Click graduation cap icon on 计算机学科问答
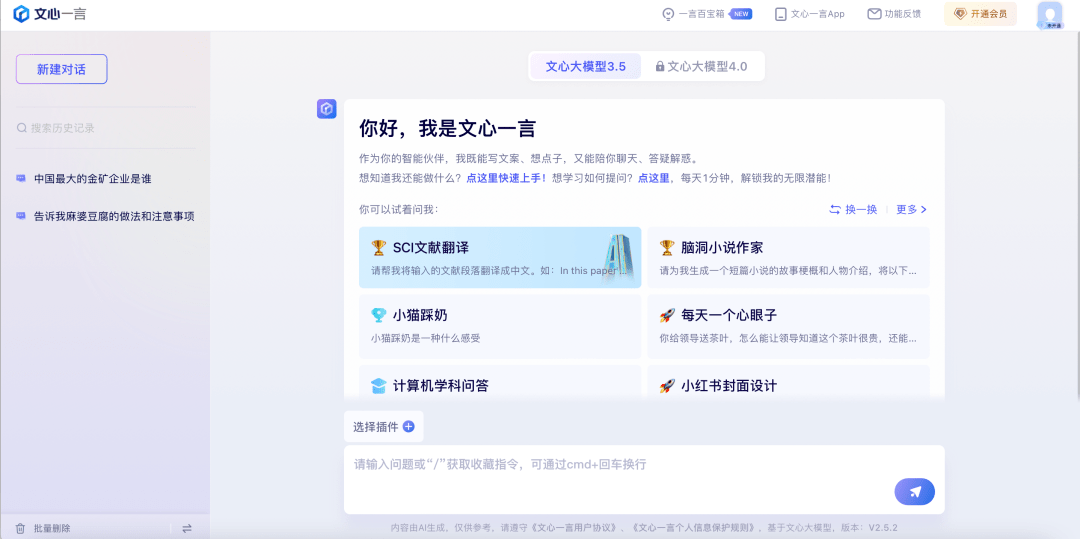The image size is (1080, 539). [379, 385]
